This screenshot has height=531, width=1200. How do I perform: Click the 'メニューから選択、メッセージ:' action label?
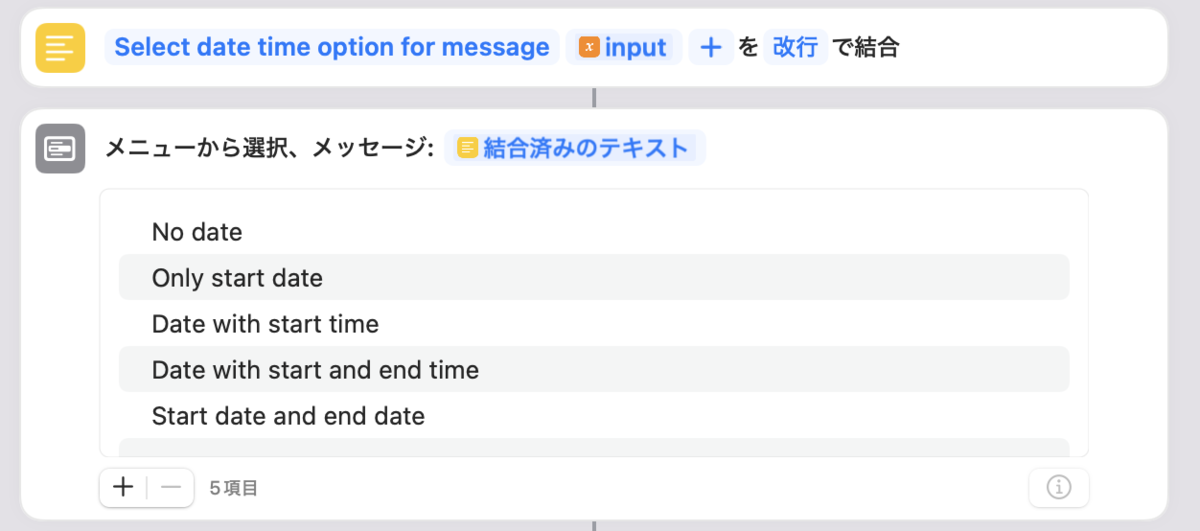270,148
